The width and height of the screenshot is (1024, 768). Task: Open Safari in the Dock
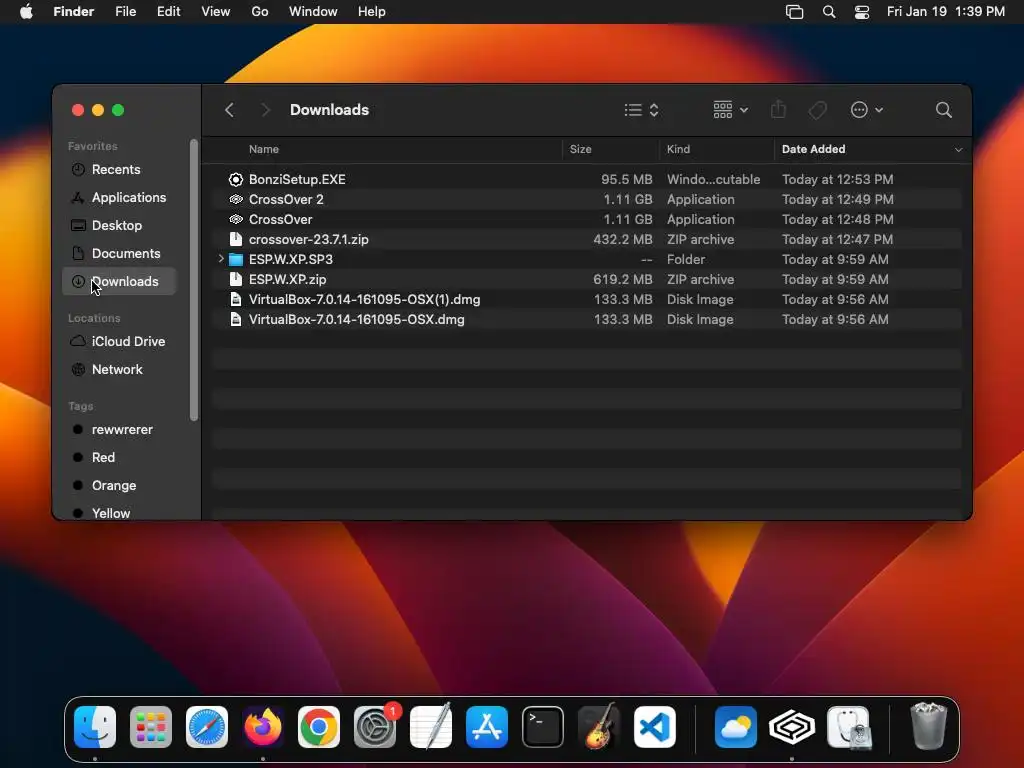click(207, 727)
